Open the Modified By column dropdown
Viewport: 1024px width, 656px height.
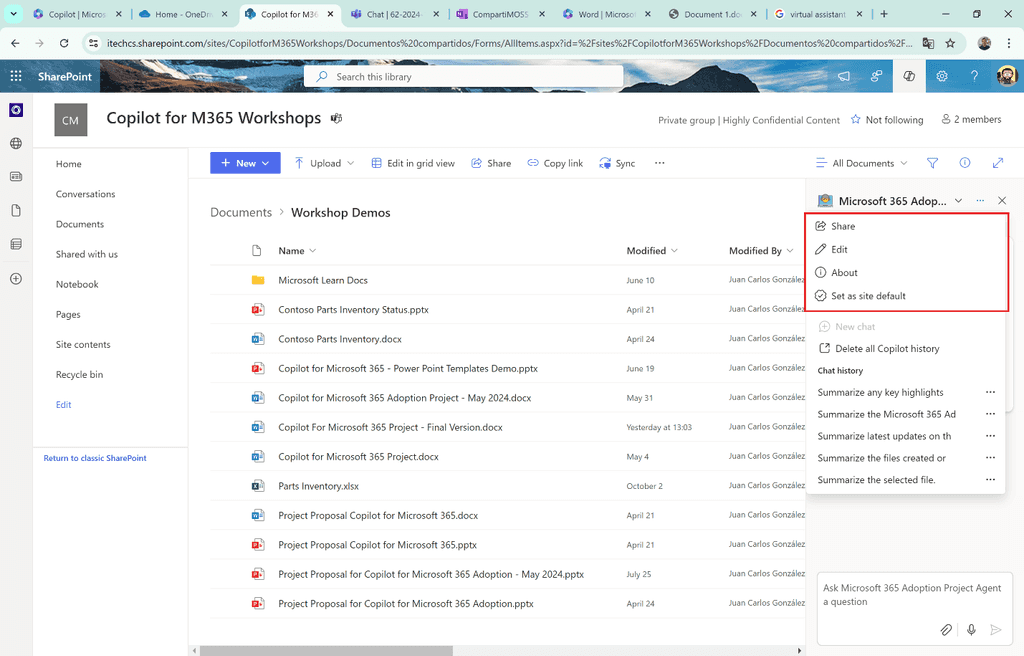tap(761, 251)
